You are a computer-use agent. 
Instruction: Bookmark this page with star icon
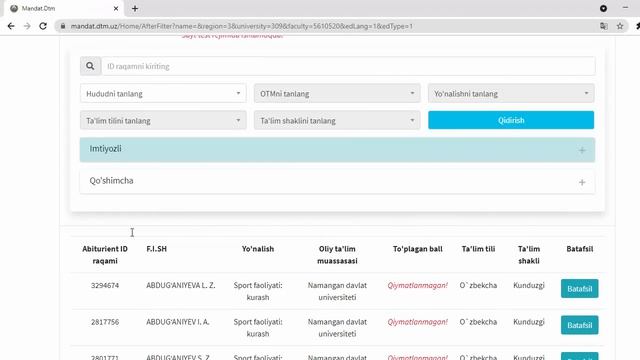click(620, 26)
